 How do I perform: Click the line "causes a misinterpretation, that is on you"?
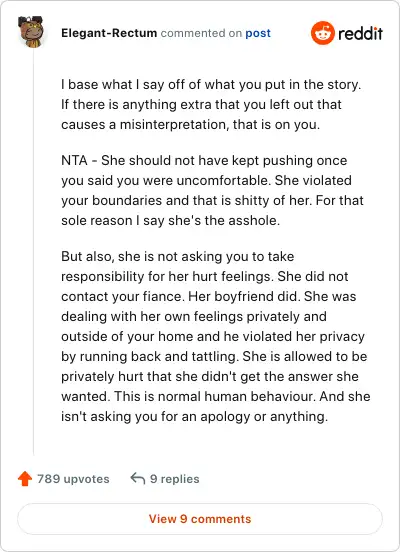(190, 125)
